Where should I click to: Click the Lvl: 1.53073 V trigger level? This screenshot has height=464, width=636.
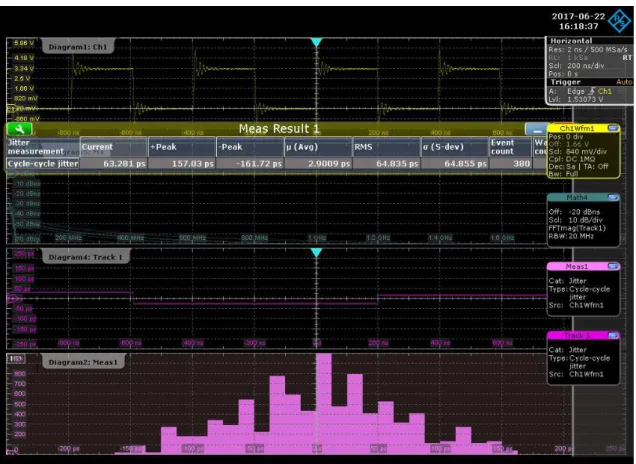pos(576,99)
